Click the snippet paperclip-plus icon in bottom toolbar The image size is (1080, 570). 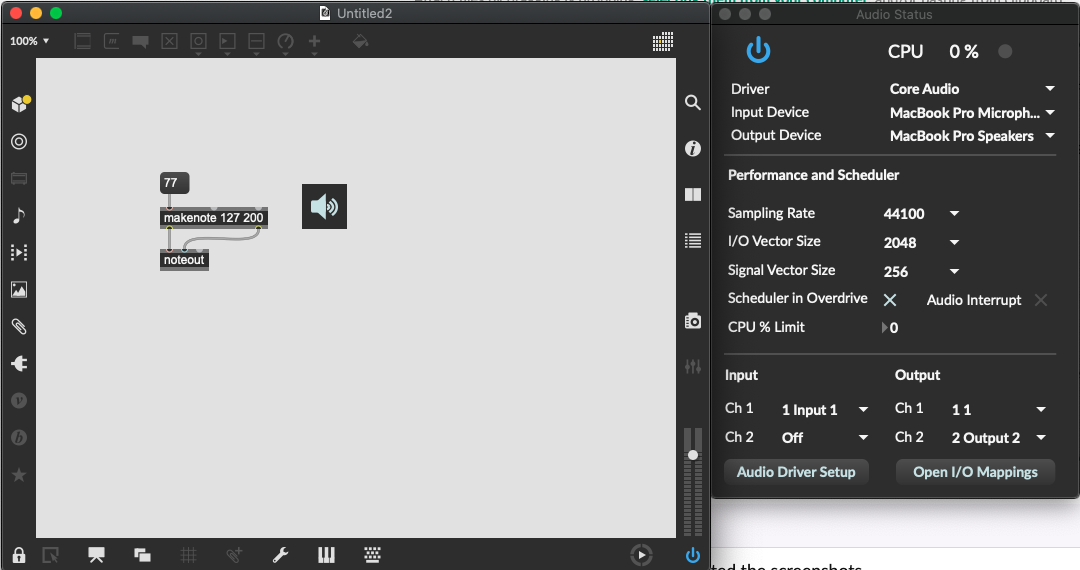(x=234, y=555)
